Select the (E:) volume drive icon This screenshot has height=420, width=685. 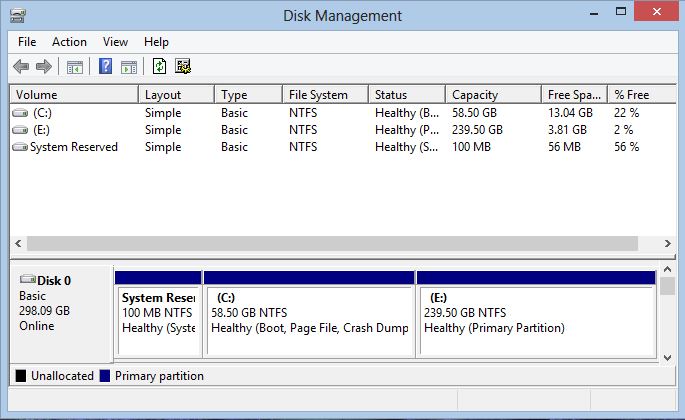[x=20, y=130]
